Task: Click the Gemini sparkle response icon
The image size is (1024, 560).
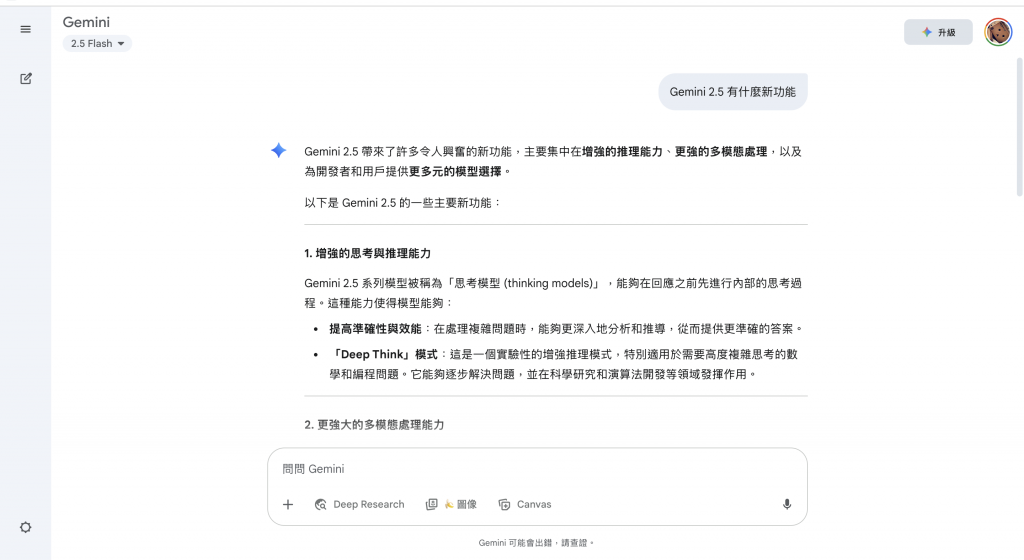Action: tap(279, 151)
